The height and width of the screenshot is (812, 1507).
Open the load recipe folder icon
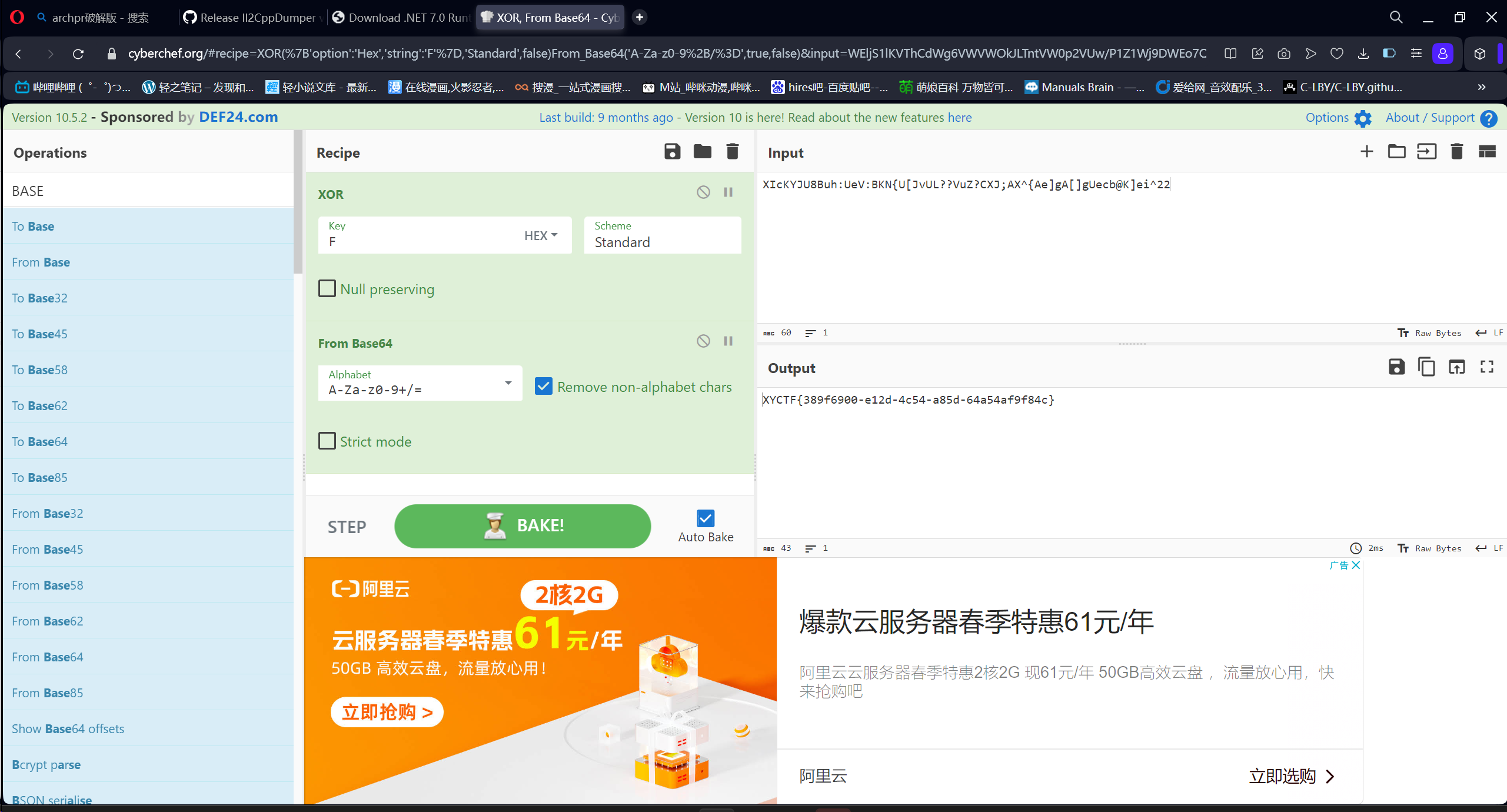click(702, 151)
